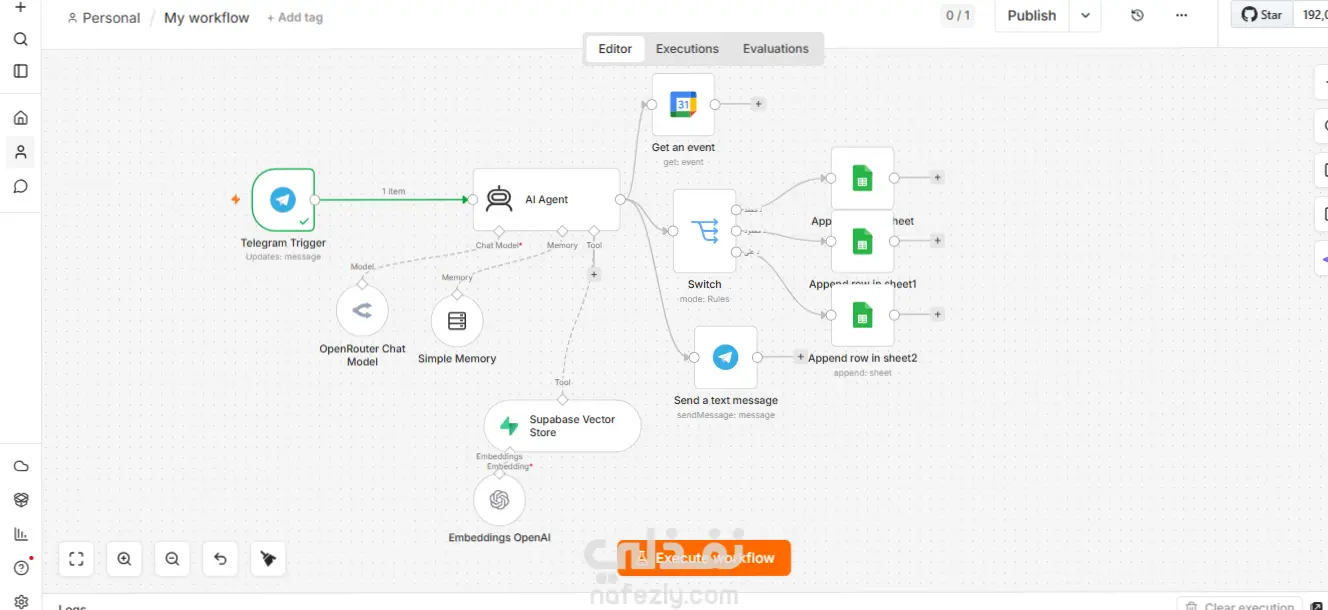Open the Send a text message node
1328x610 pixels.
pos(725,357)
